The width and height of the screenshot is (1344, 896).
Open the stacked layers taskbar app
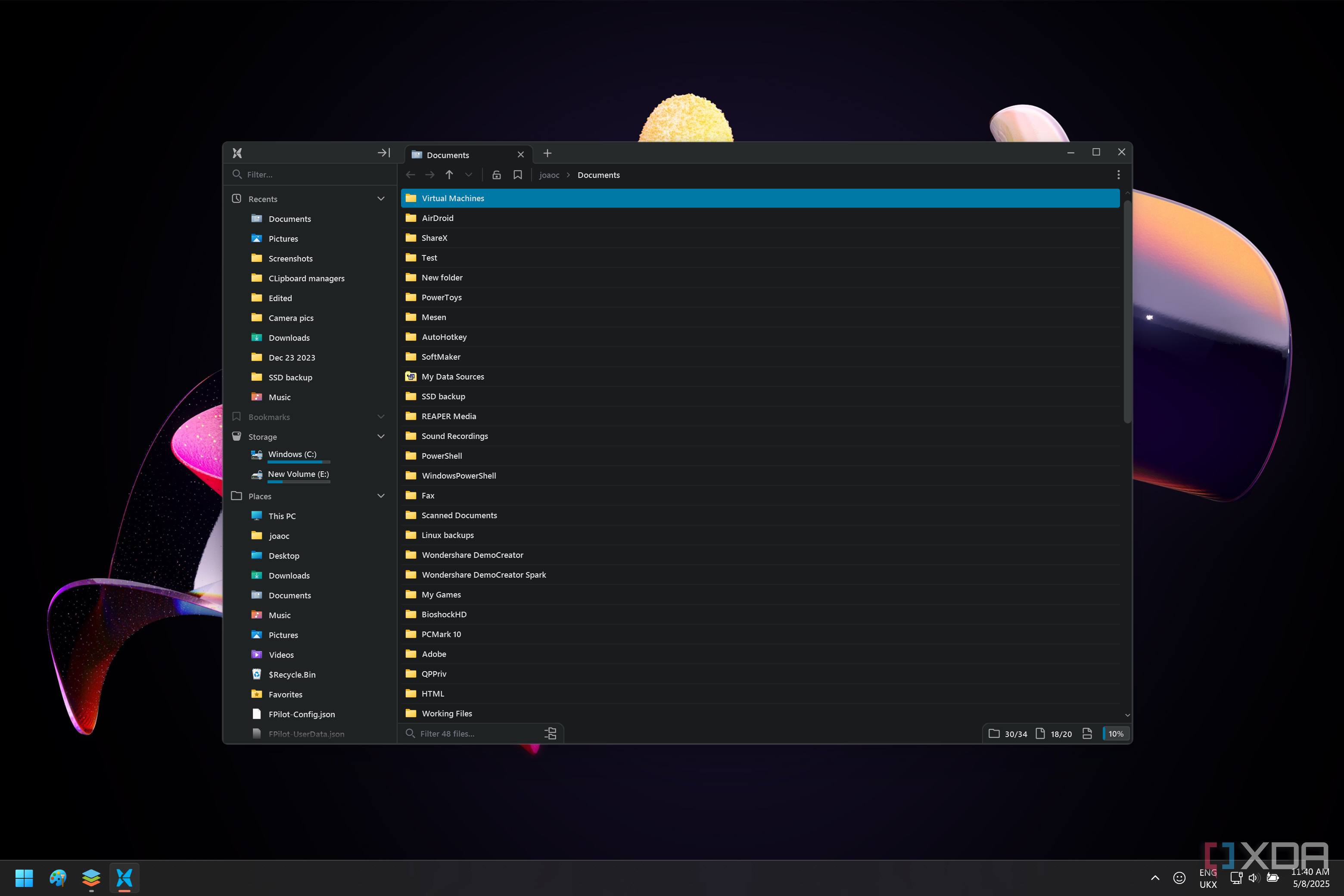point(91,878)
